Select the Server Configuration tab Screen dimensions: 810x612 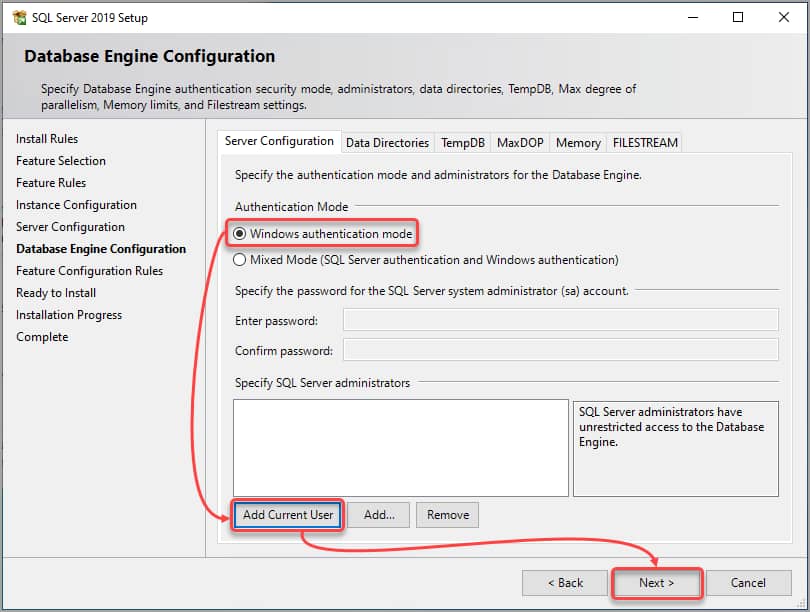coord(279,142)
